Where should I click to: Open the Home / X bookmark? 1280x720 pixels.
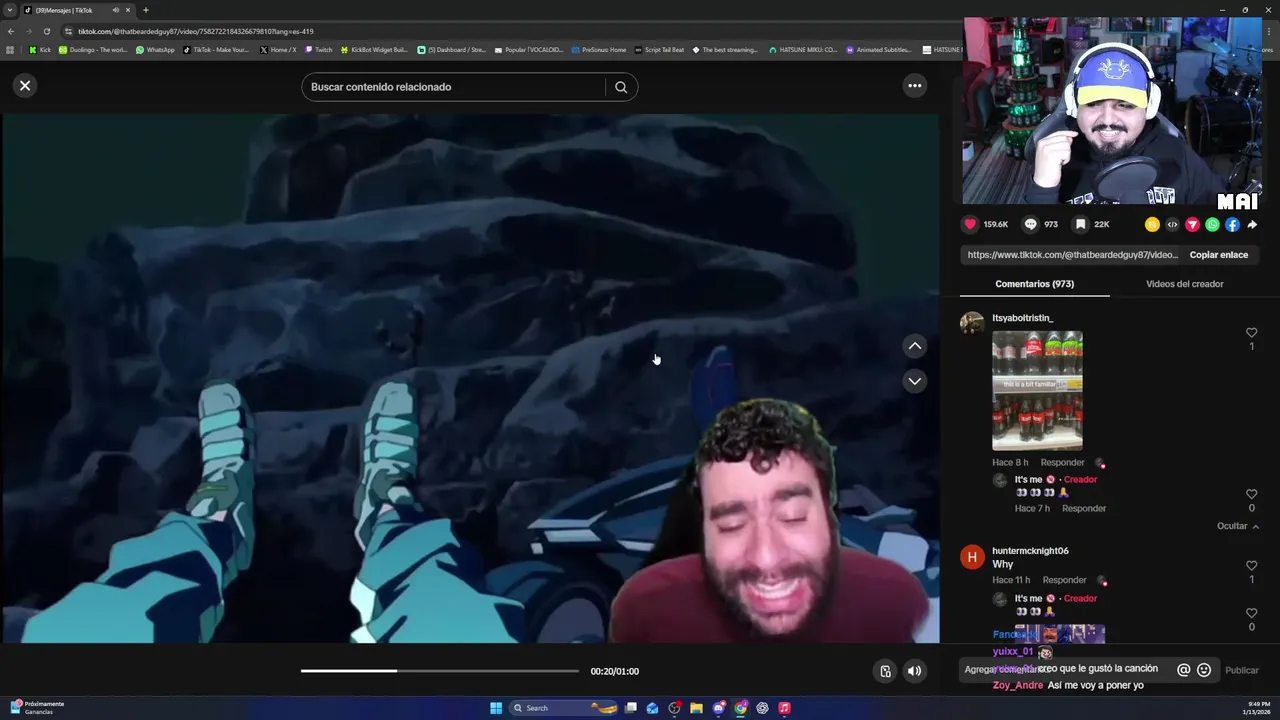[x=278, y=49]
